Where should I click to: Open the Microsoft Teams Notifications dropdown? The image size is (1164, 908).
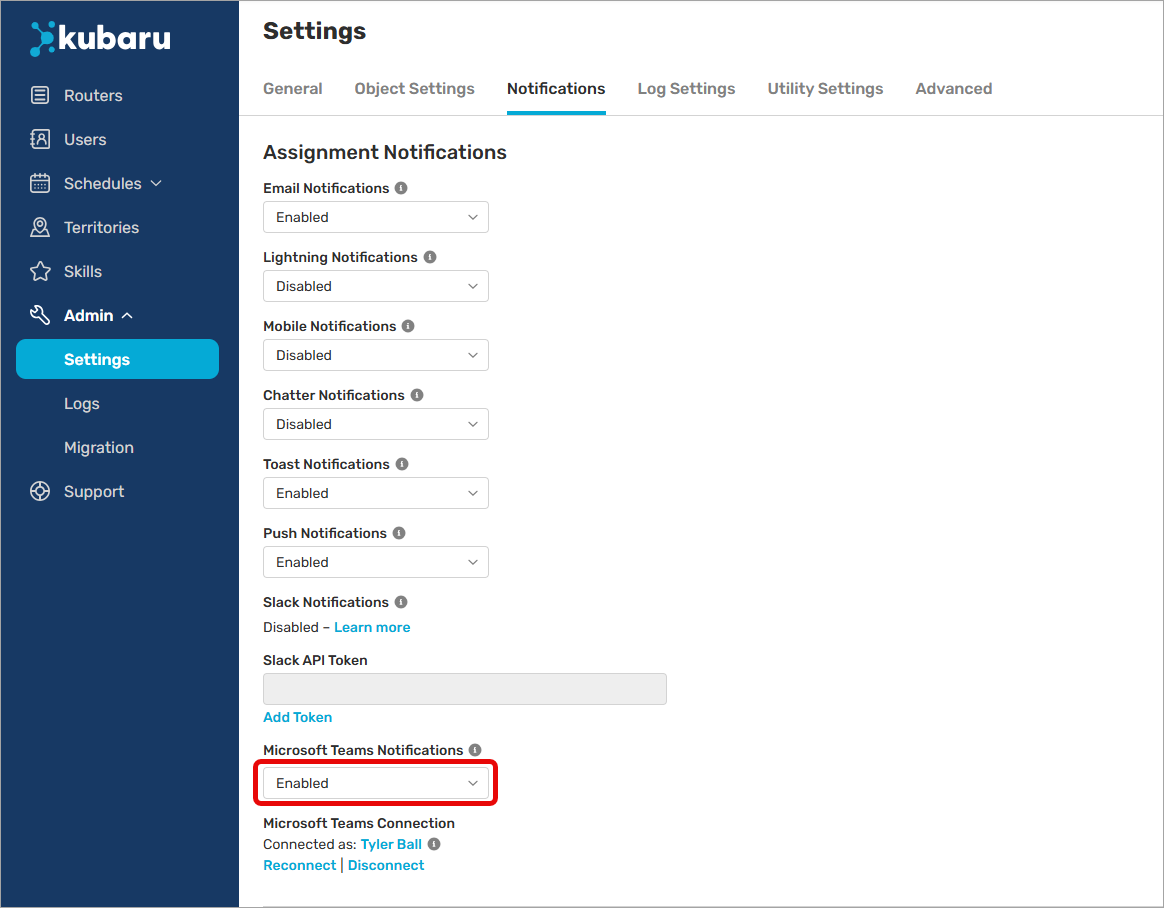pyautogui.click(x=375, y=783)
